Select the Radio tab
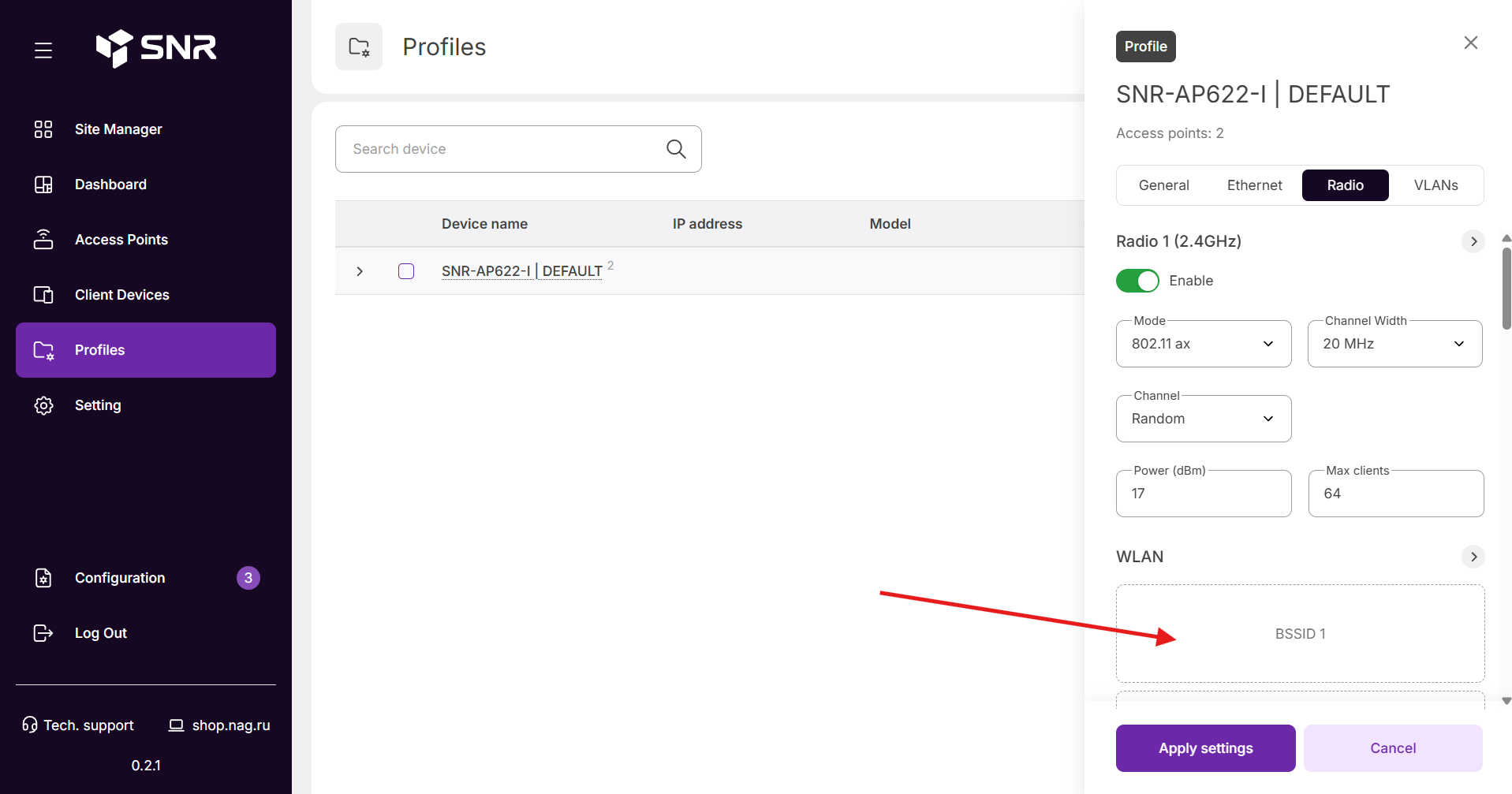The height and width of the screenshot is (794, 1512). pos(1346,185)
